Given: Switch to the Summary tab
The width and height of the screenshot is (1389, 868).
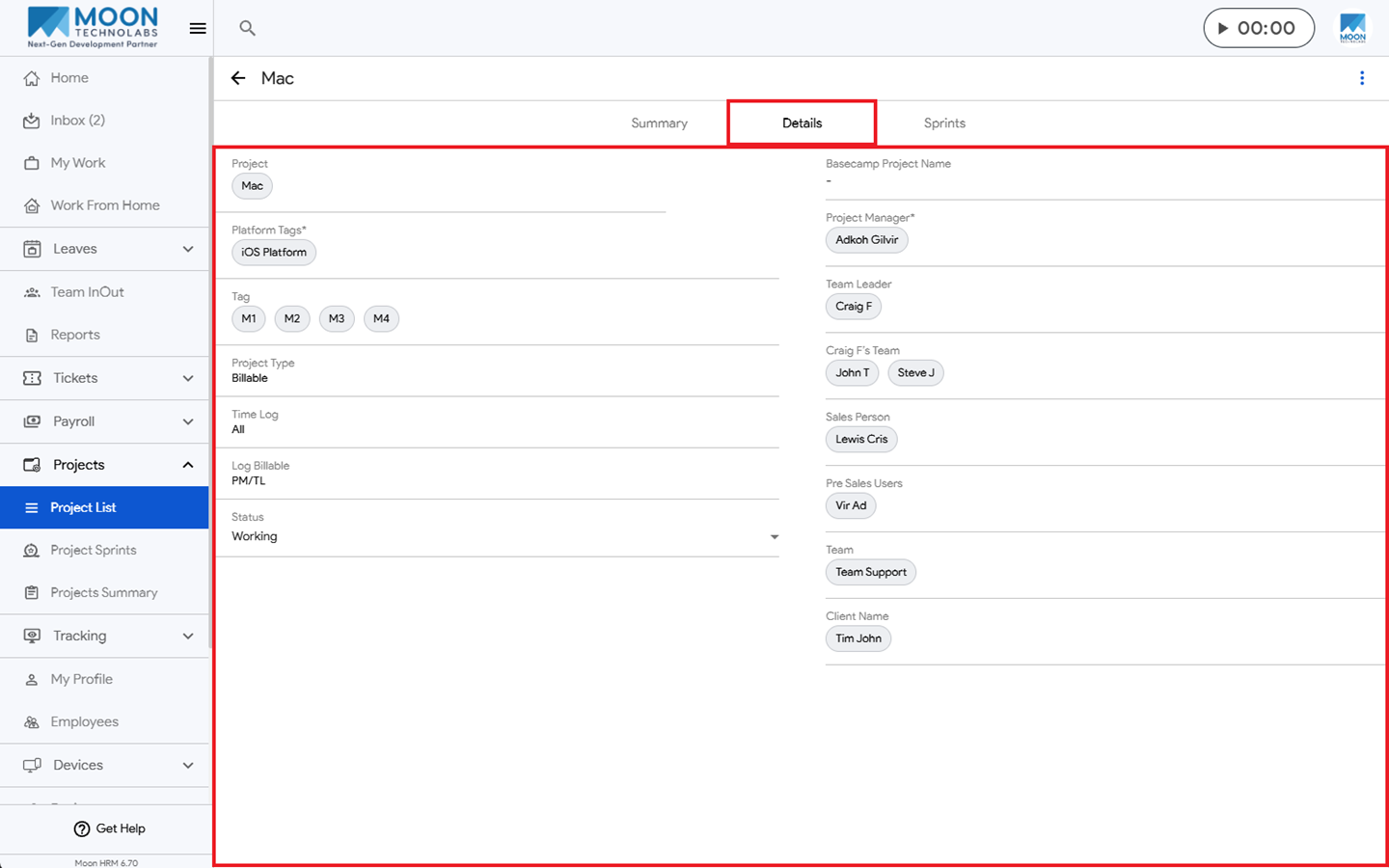Looking at the screenshot, I should pyautogui.click(x=659, y=123).
